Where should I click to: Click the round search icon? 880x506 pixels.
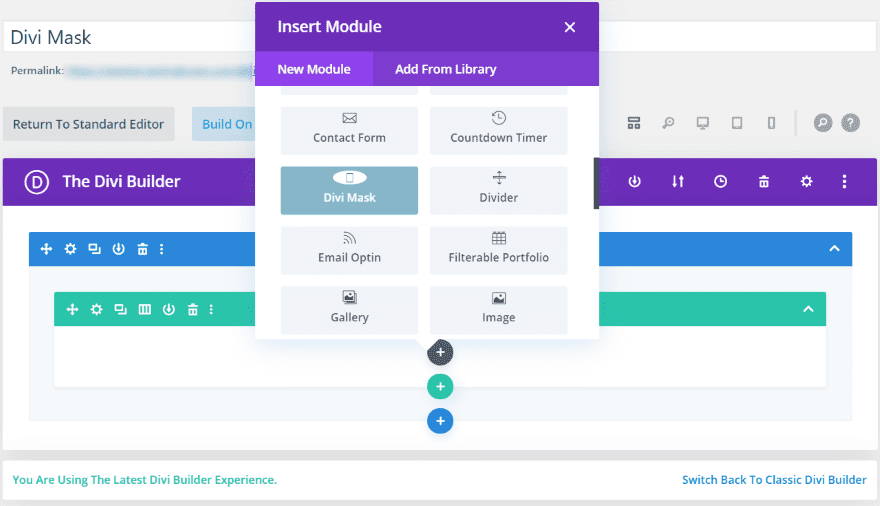coord(823,123)
